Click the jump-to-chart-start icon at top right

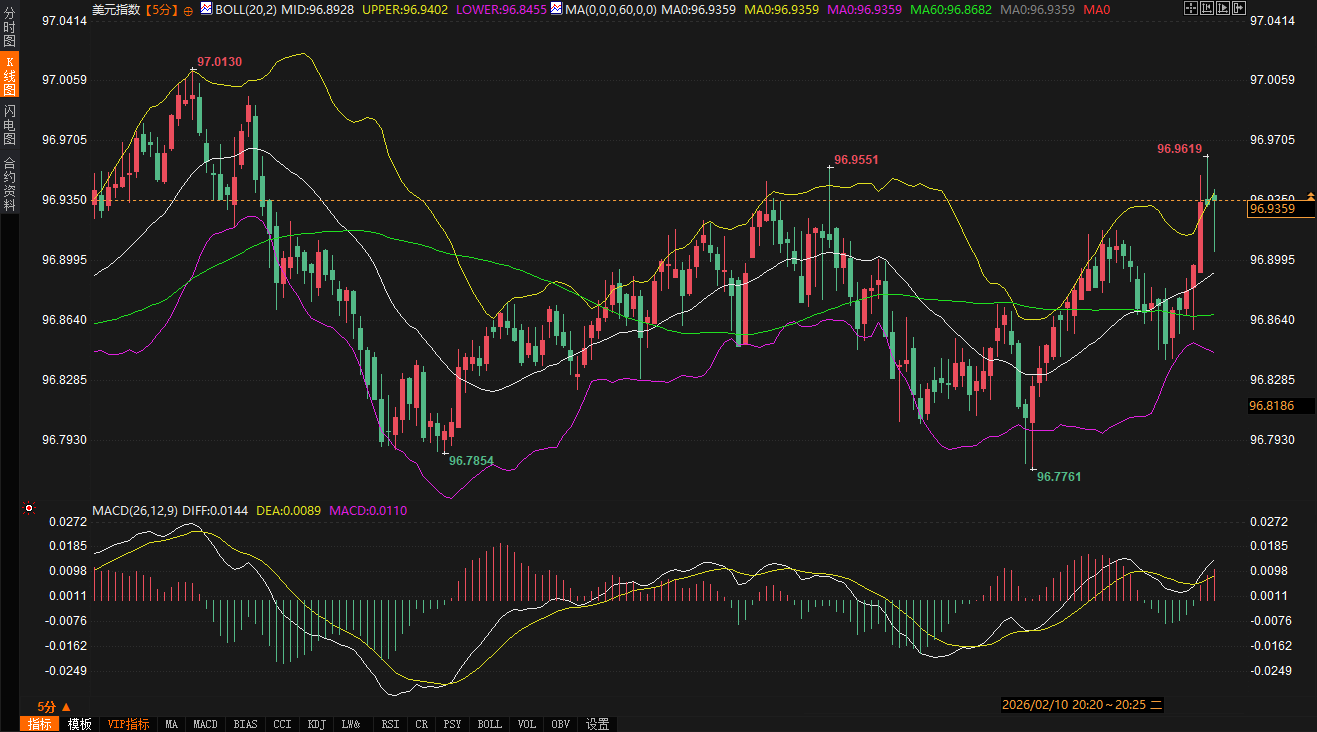click(1208, 8)
